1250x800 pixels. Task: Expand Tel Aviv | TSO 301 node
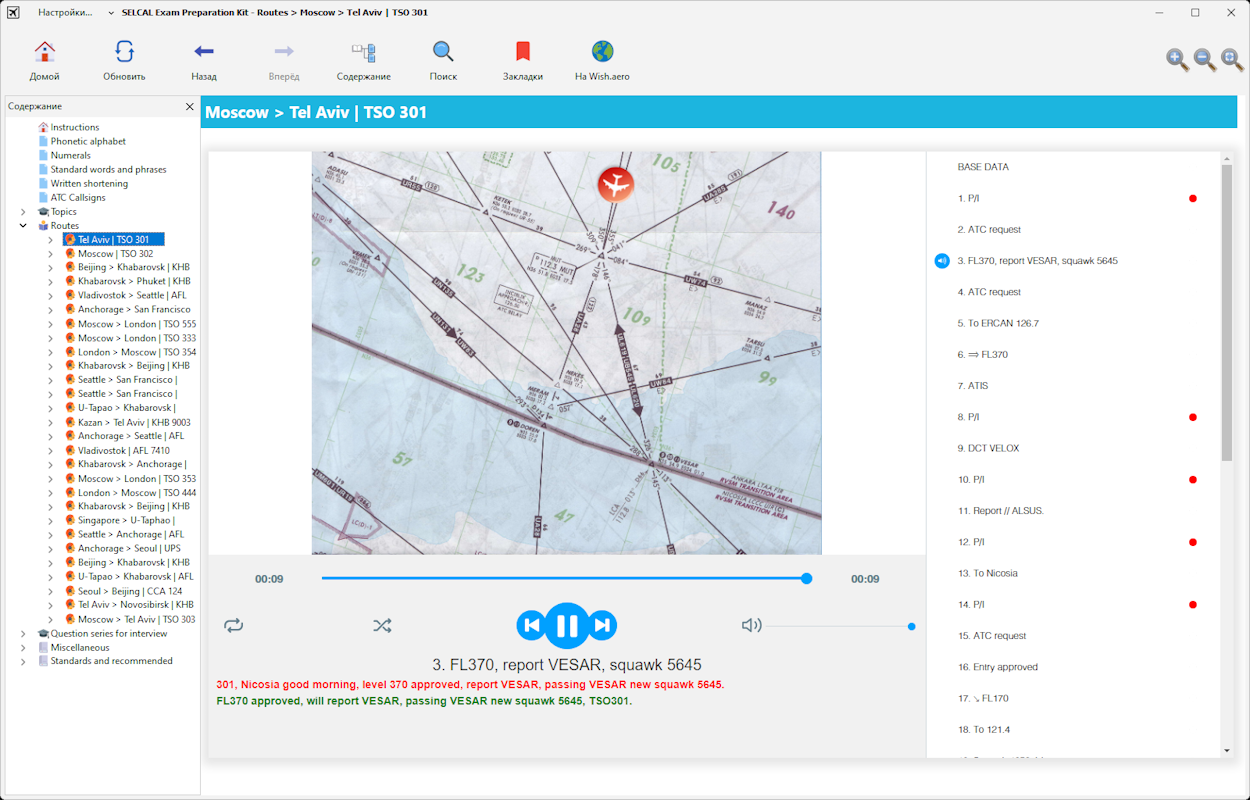point(50,240)
